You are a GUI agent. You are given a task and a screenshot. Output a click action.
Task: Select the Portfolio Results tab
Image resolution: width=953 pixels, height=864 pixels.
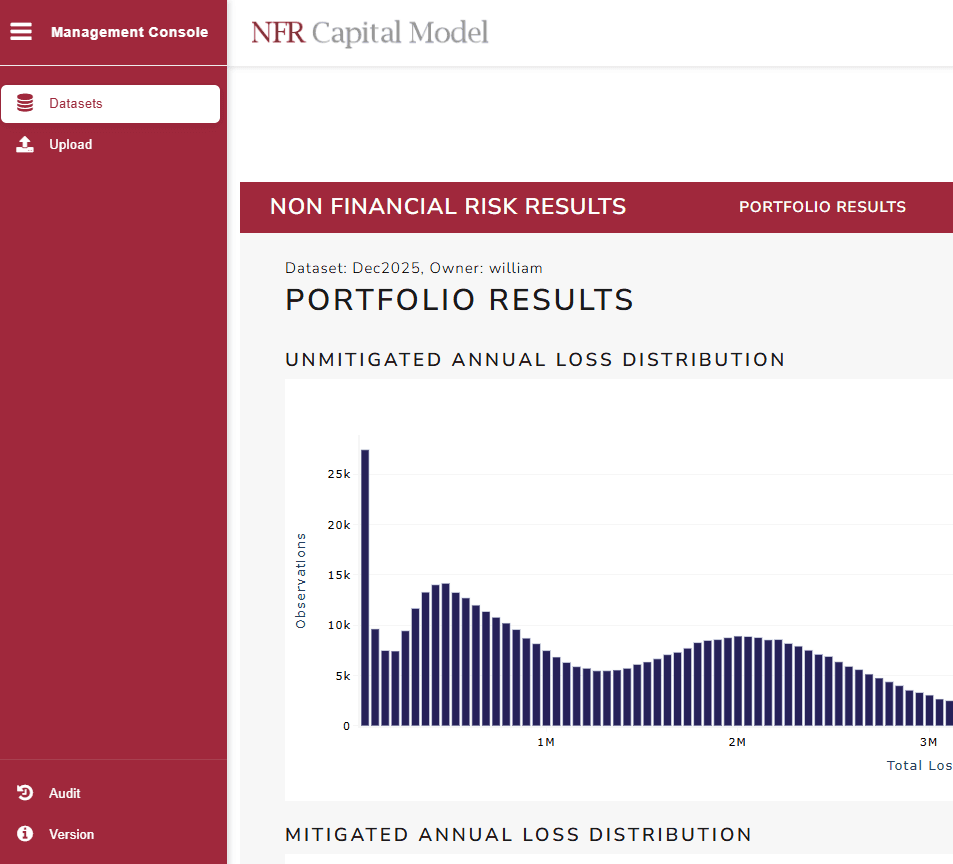(822, 207)
